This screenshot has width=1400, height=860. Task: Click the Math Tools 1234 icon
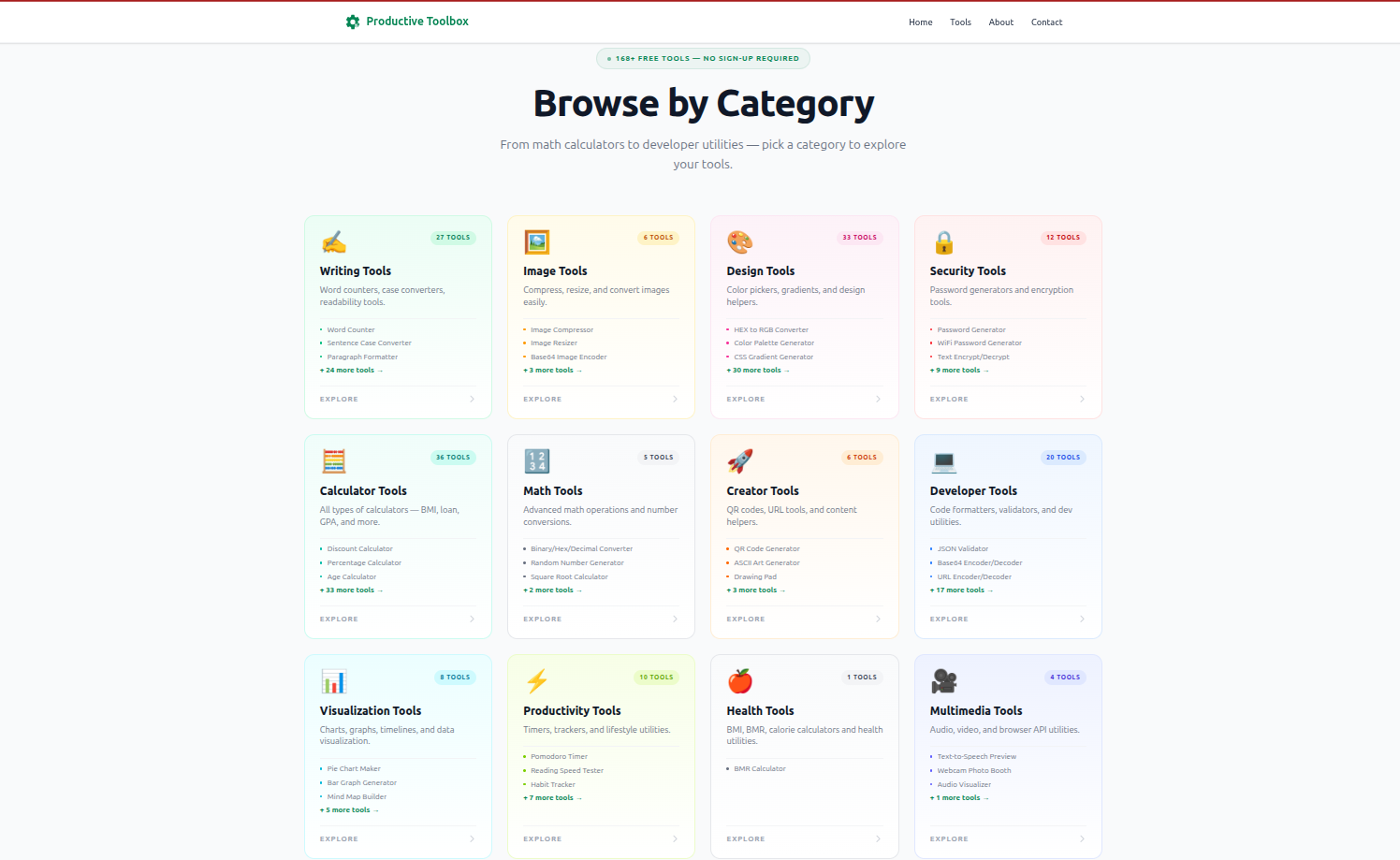tap(537, 461)
